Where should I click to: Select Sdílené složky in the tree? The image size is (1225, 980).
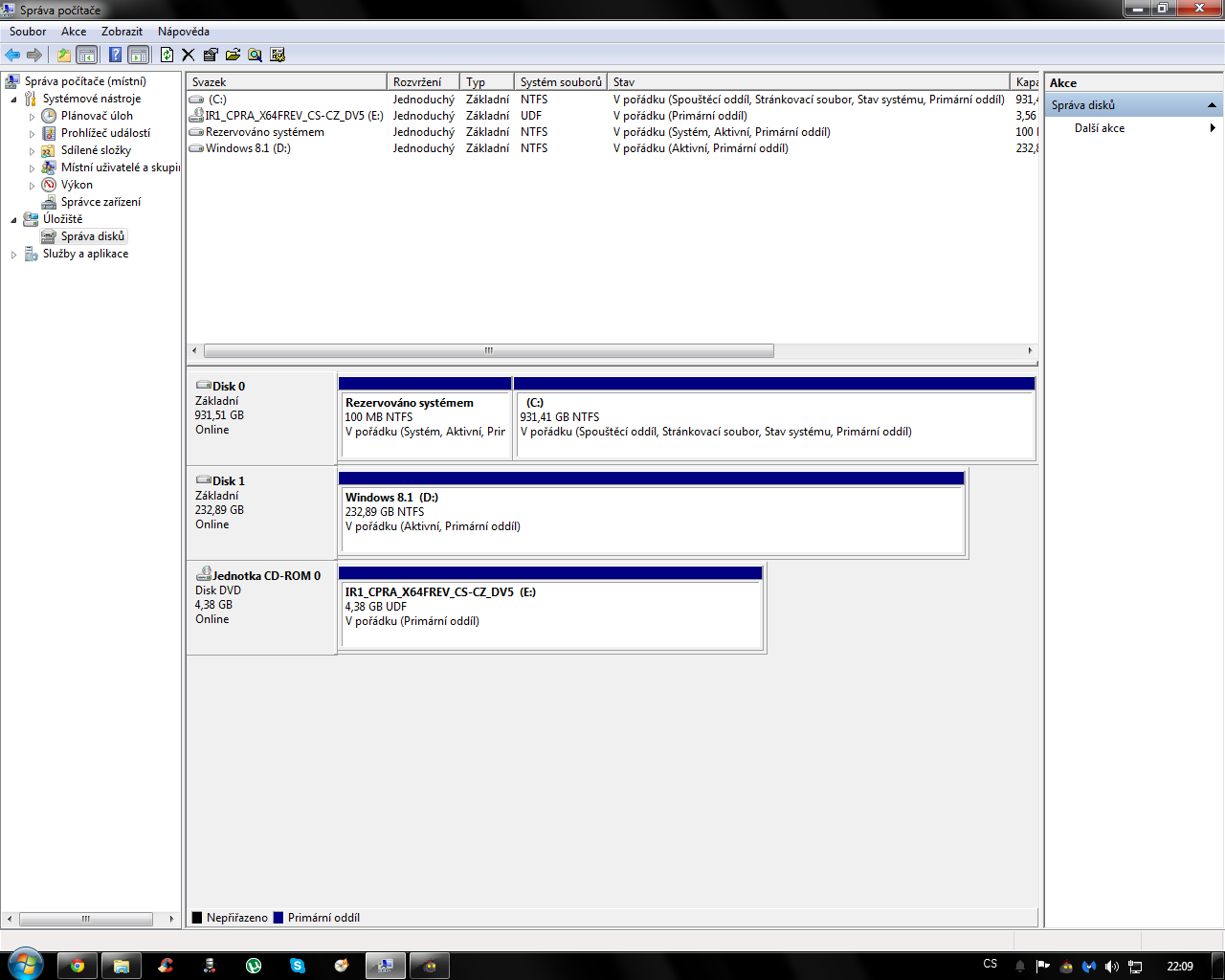coord(96,150)
